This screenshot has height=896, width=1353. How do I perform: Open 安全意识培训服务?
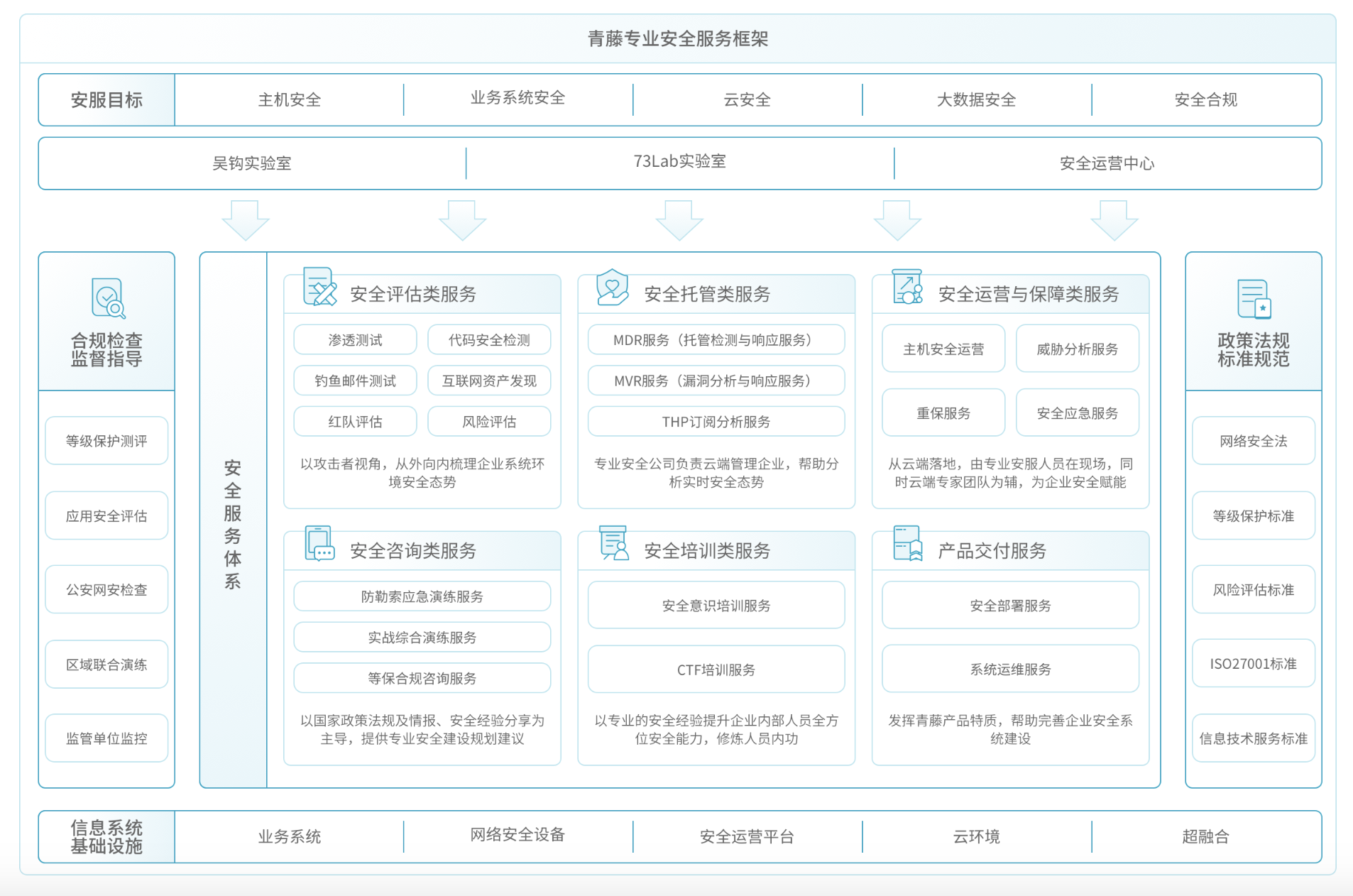(716, 605)
